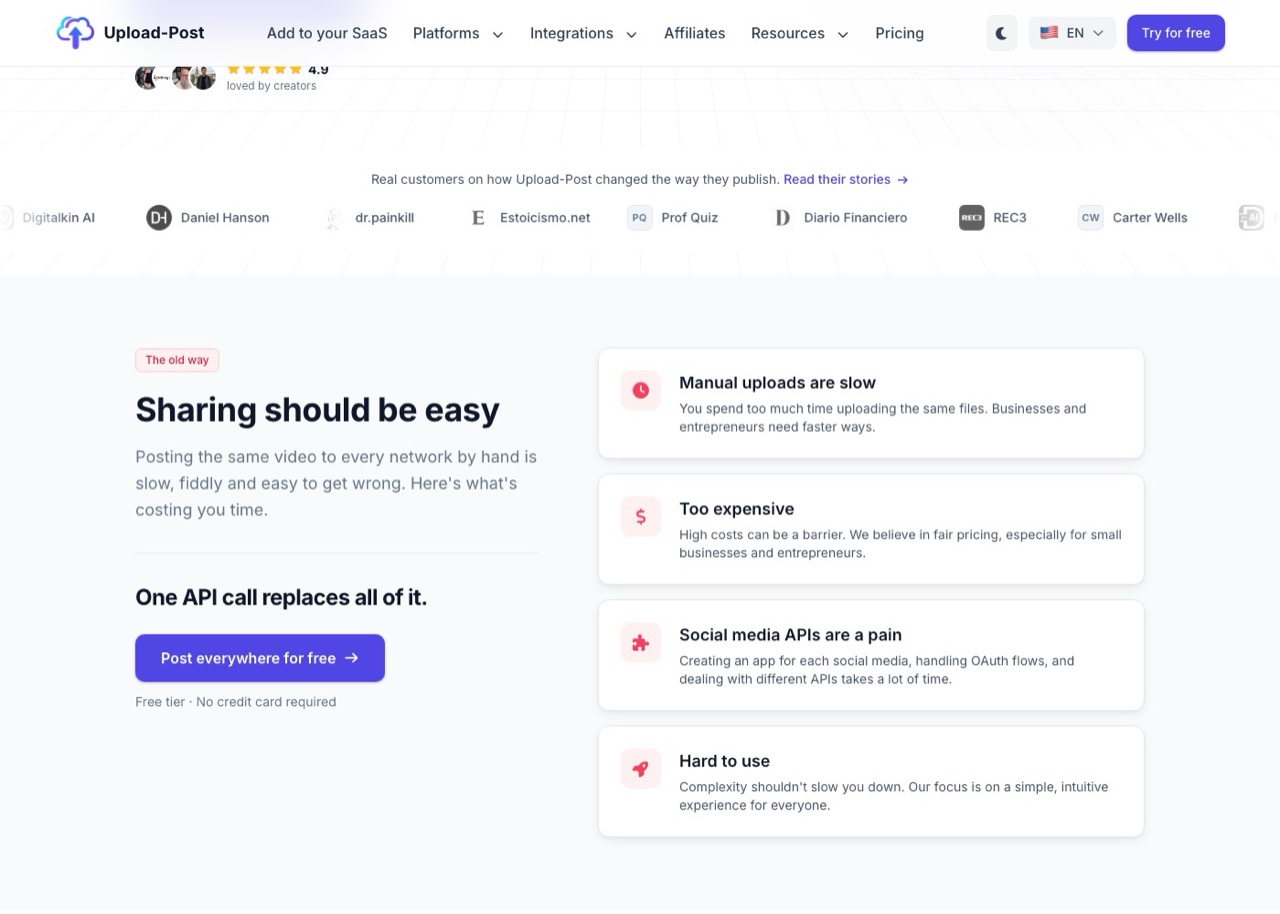Click the Carter Wells name text
This screenshot has width=1280, height=914.
click(1150, 217)
